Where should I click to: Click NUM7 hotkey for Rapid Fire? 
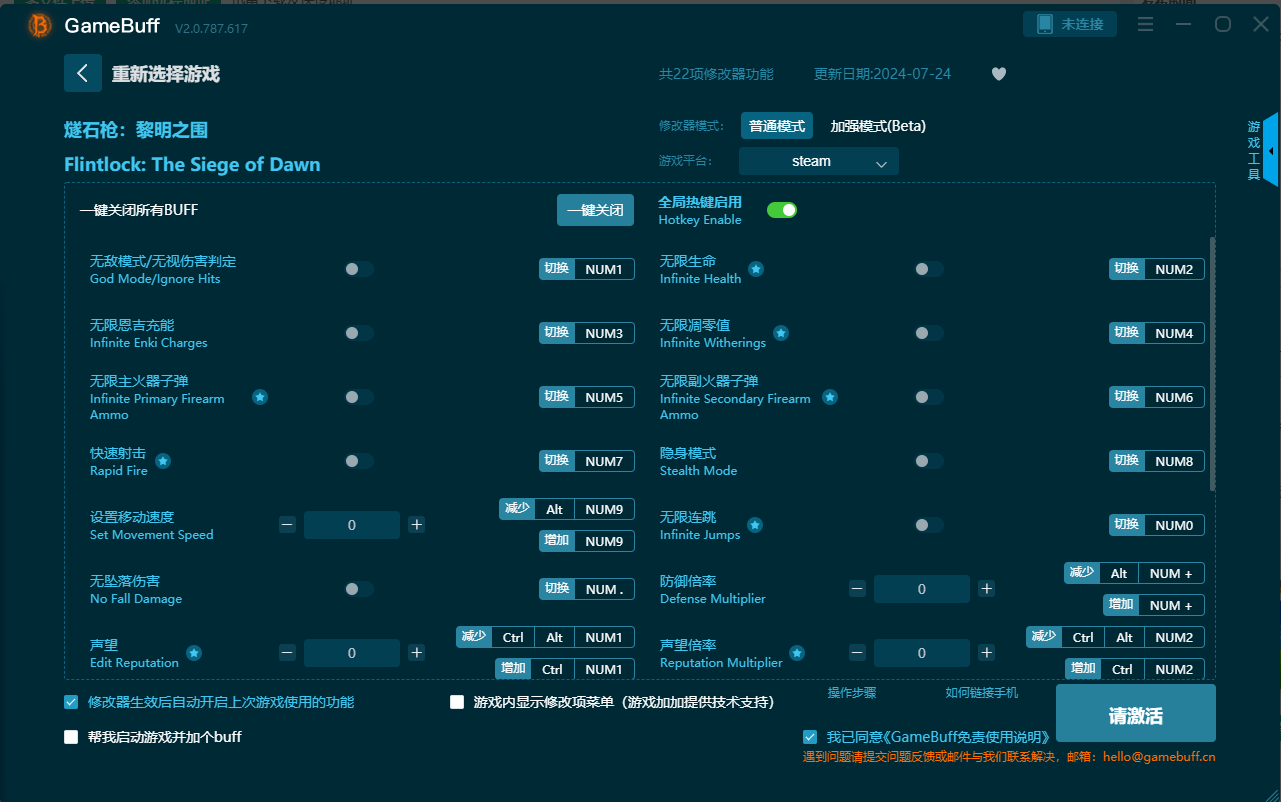(x=604, y=461)
